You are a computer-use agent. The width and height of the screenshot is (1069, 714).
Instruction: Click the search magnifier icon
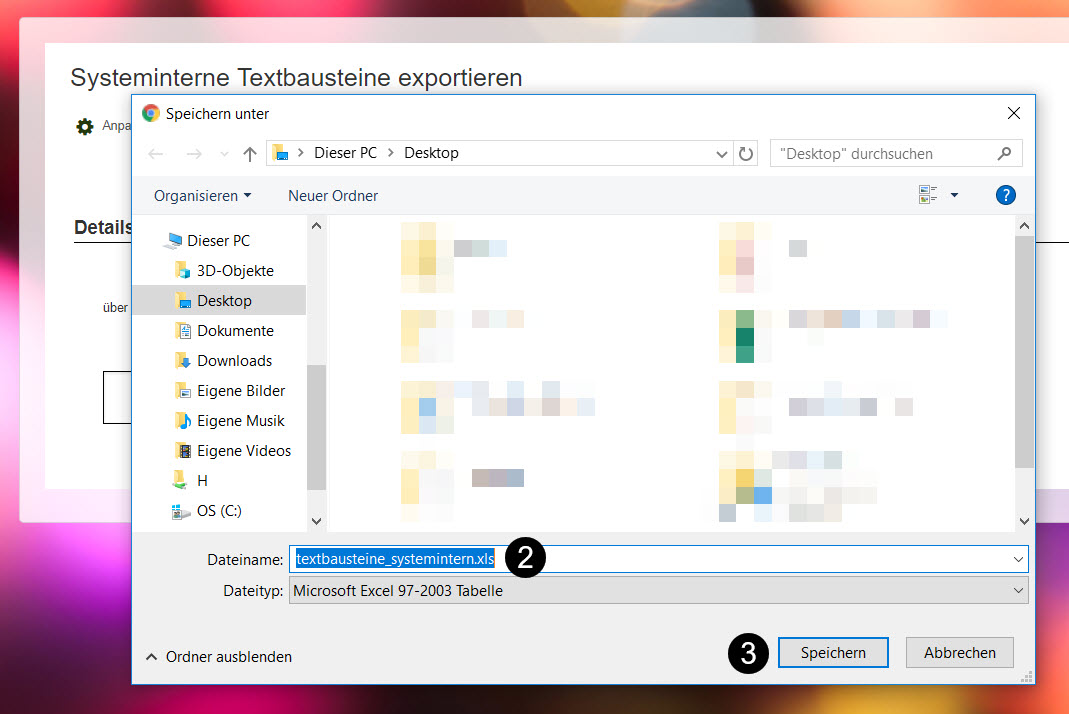click(x=1004, y=154)
